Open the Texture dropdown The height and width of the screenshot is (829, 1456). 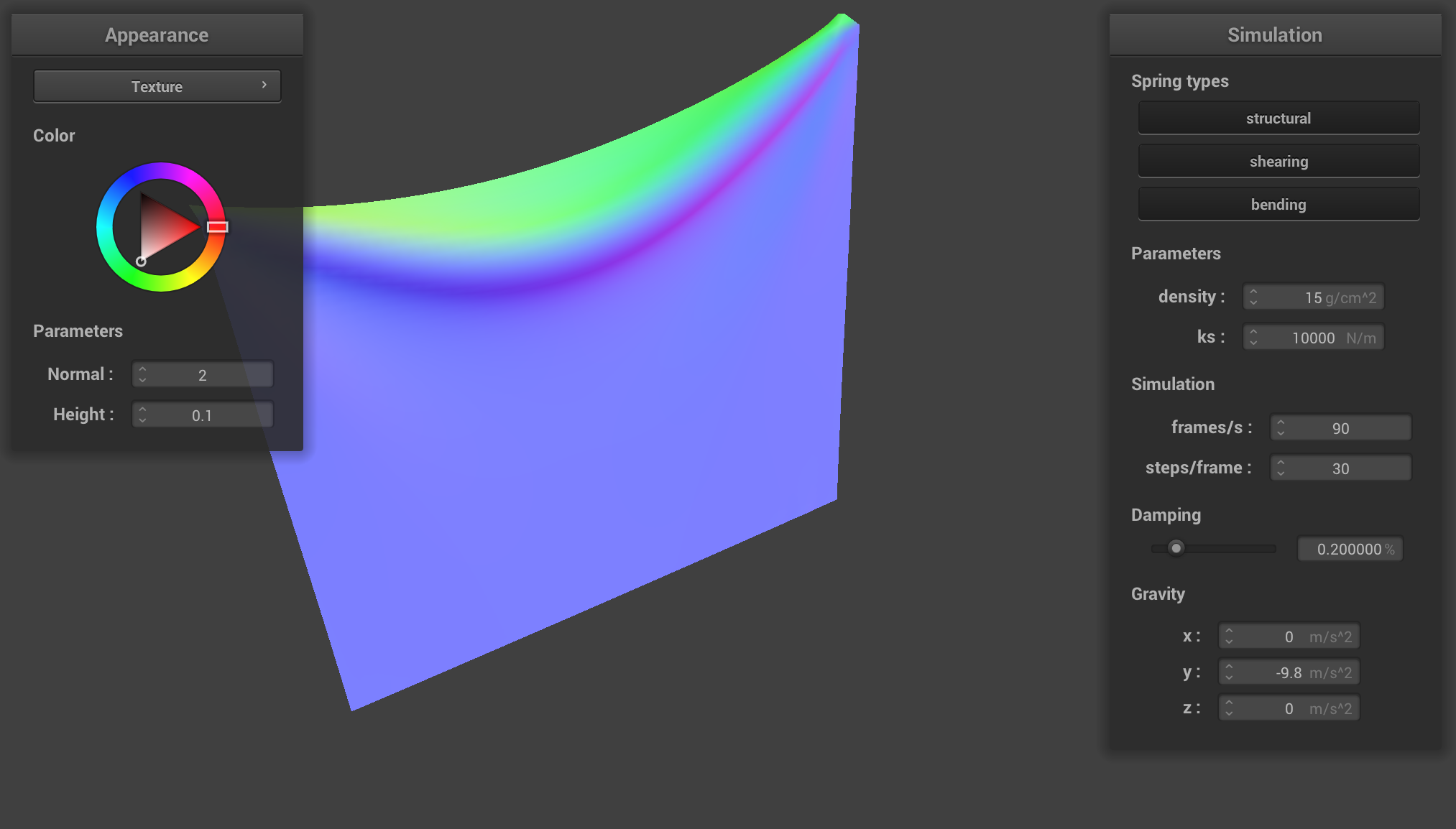(157, 86)
